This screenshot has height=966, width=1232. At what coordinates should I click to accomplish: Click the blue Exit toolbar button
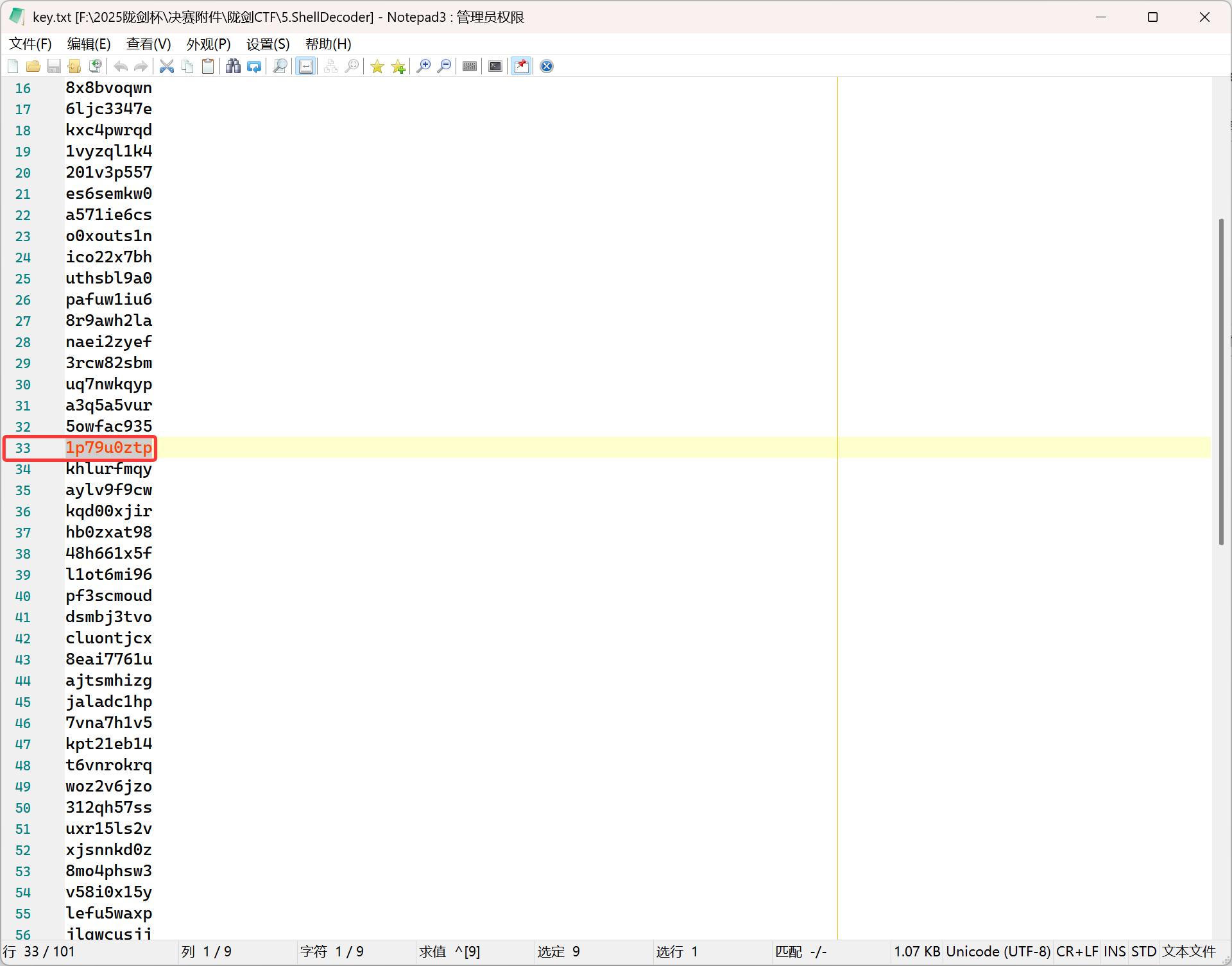point(547,66)
